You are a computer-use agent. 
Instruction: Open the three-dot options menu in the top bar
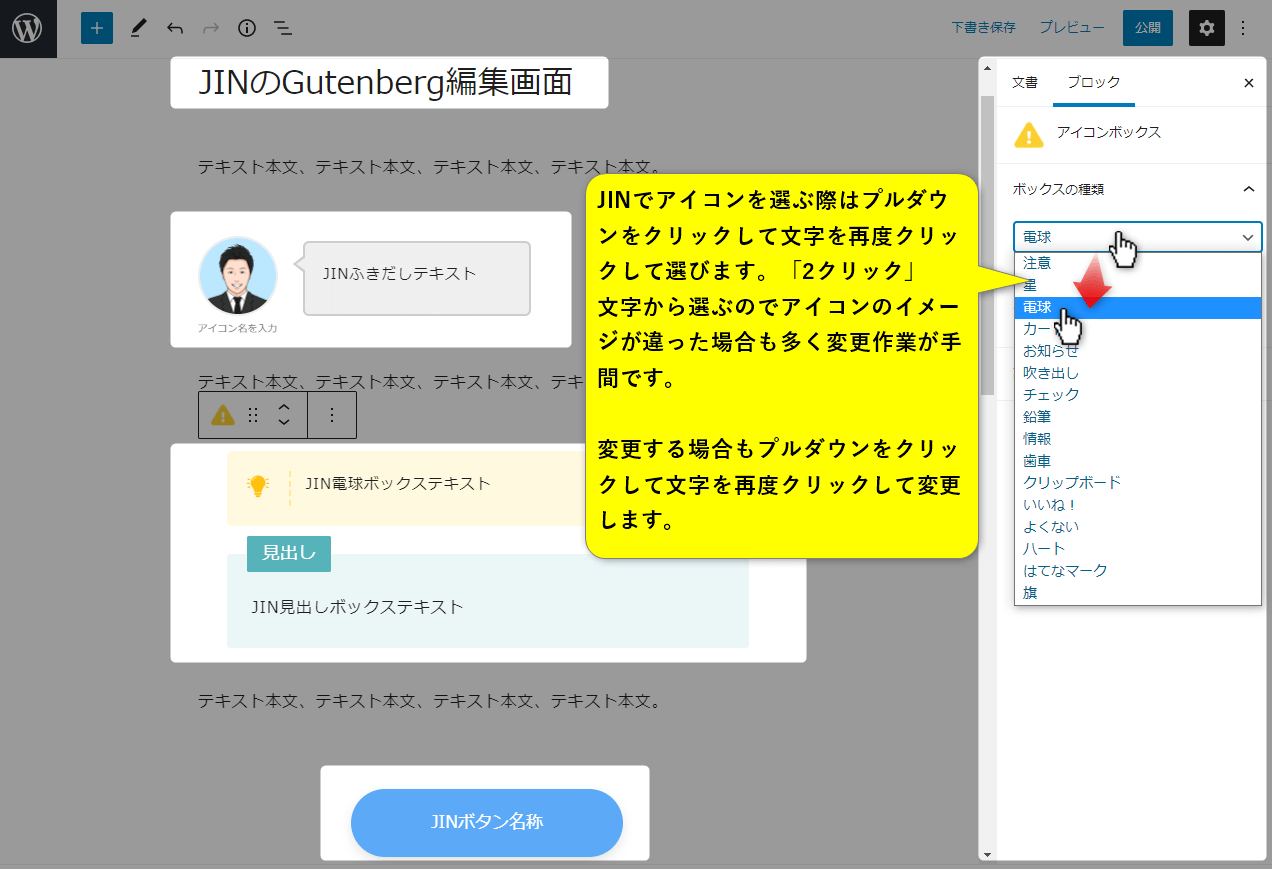pos(1243,28)
